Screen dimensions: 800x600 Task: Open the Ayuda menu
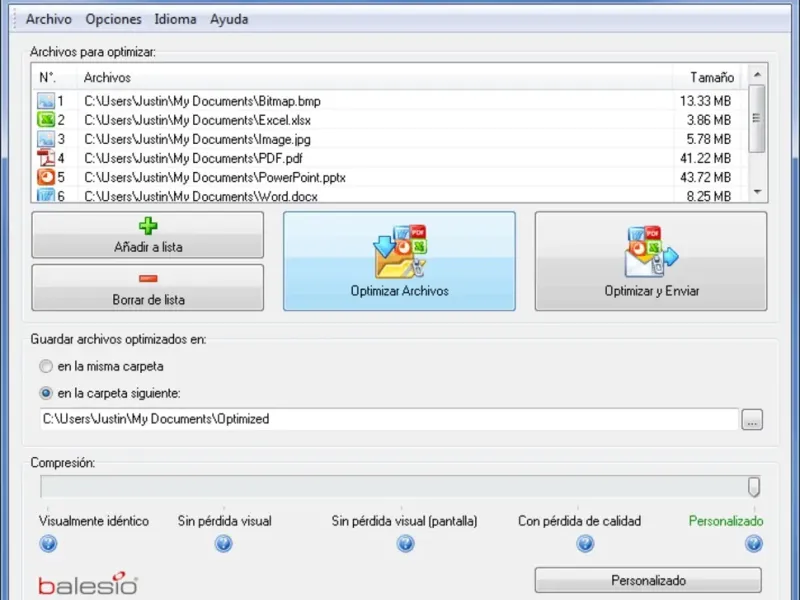(x=229, y=19)
